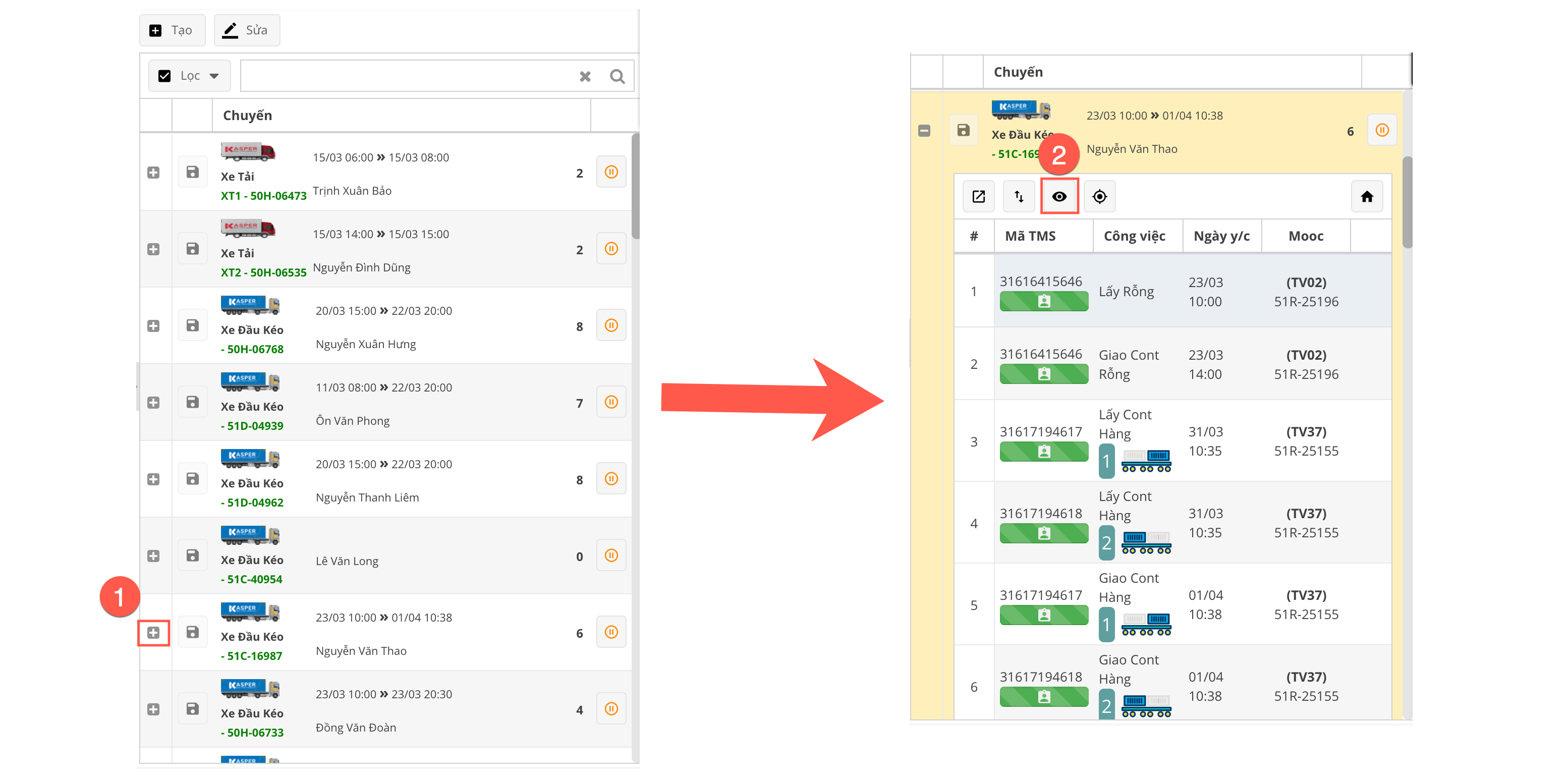
Task: Expand the Ôn Văn Phong trip row
Action: click(153, 403)
